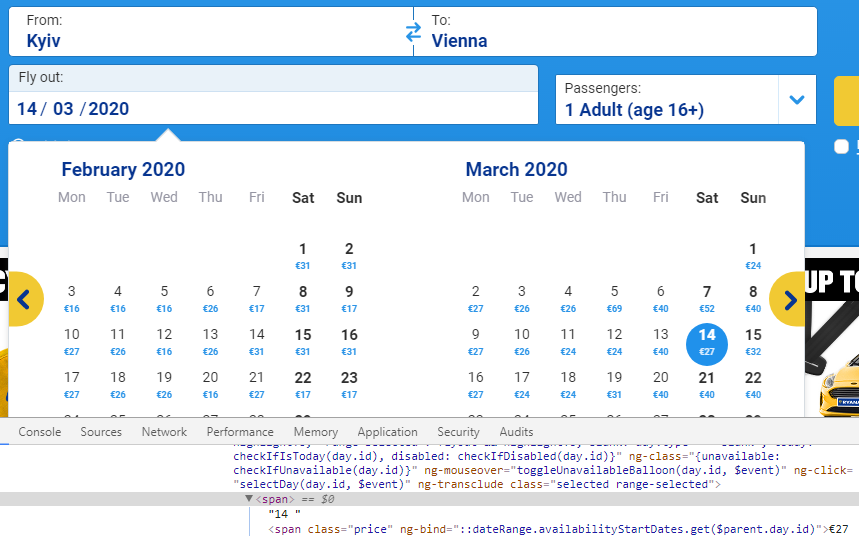Click the From field showing Kyiv
This screenshot has width=859, height=536.
pyautogui.click(x=200, y=32)
